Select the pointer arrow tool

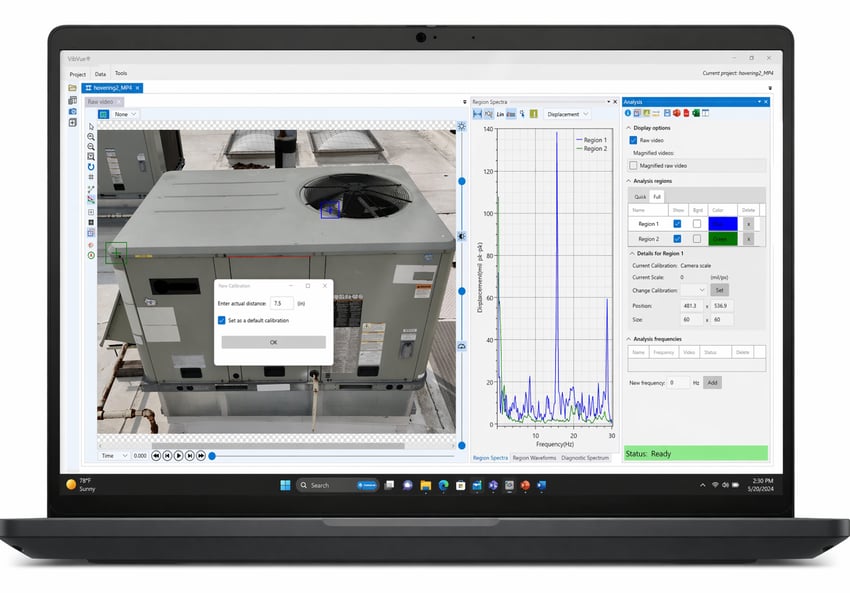(91, 126)
